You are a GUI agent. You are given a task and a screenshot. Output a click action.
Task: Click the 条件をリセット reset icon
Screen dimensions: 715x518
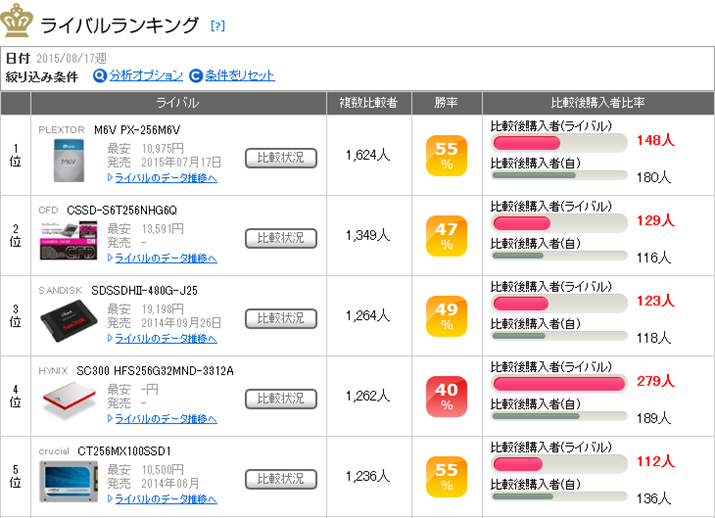[x=196, y=75]
